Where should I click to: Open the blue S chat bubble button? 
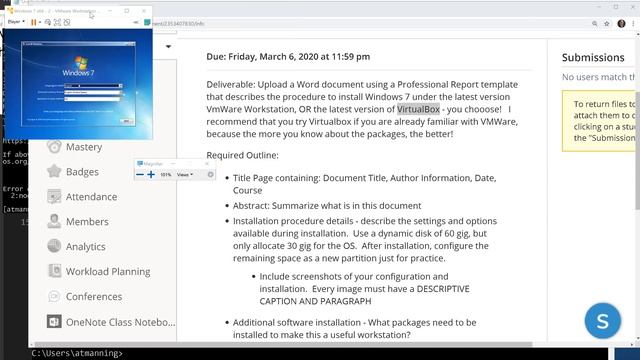pos(602,321)
